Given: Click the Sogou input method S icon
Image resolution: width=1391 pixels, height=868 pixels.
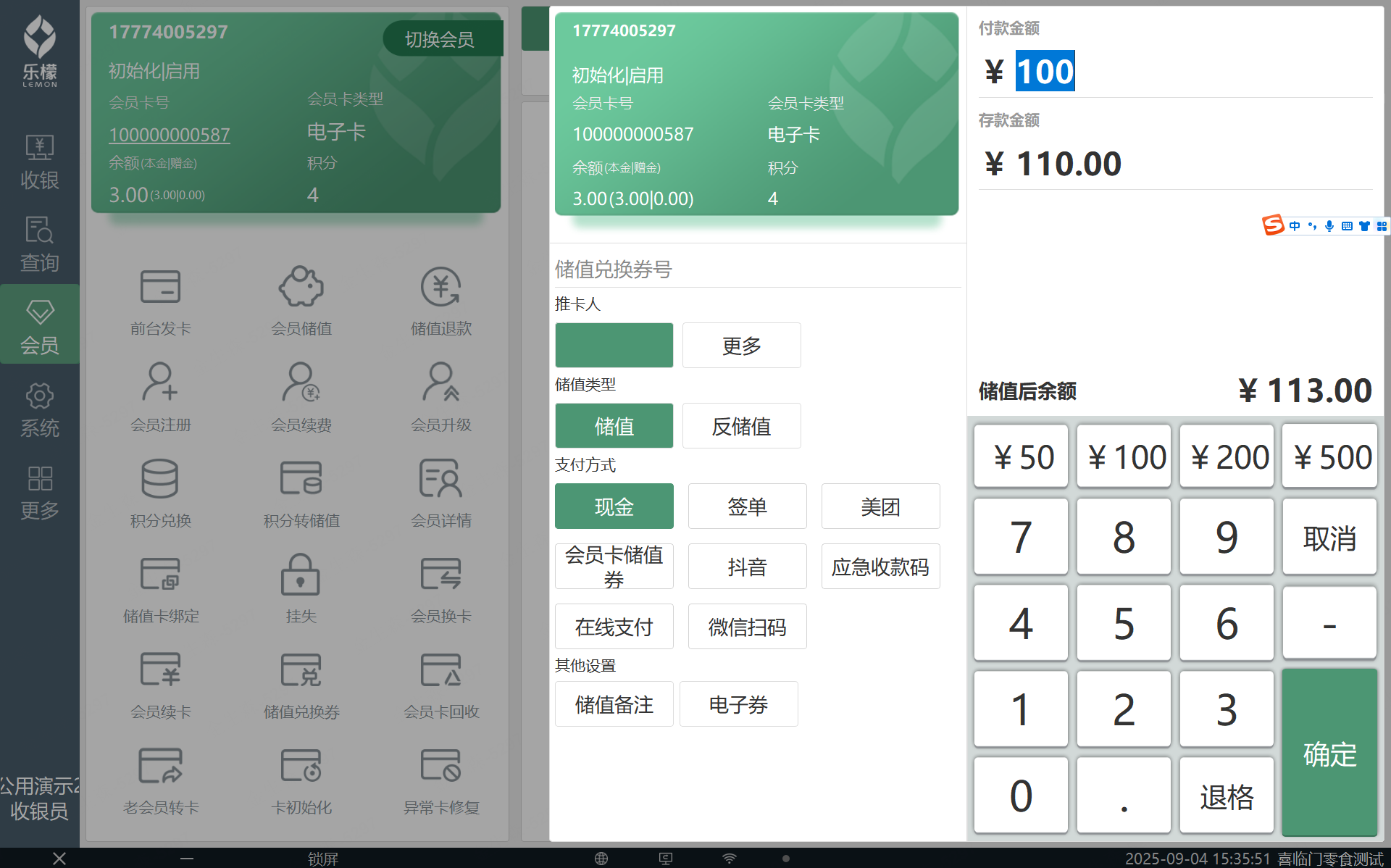Looking at the screenshot, I should (1273, 225).
